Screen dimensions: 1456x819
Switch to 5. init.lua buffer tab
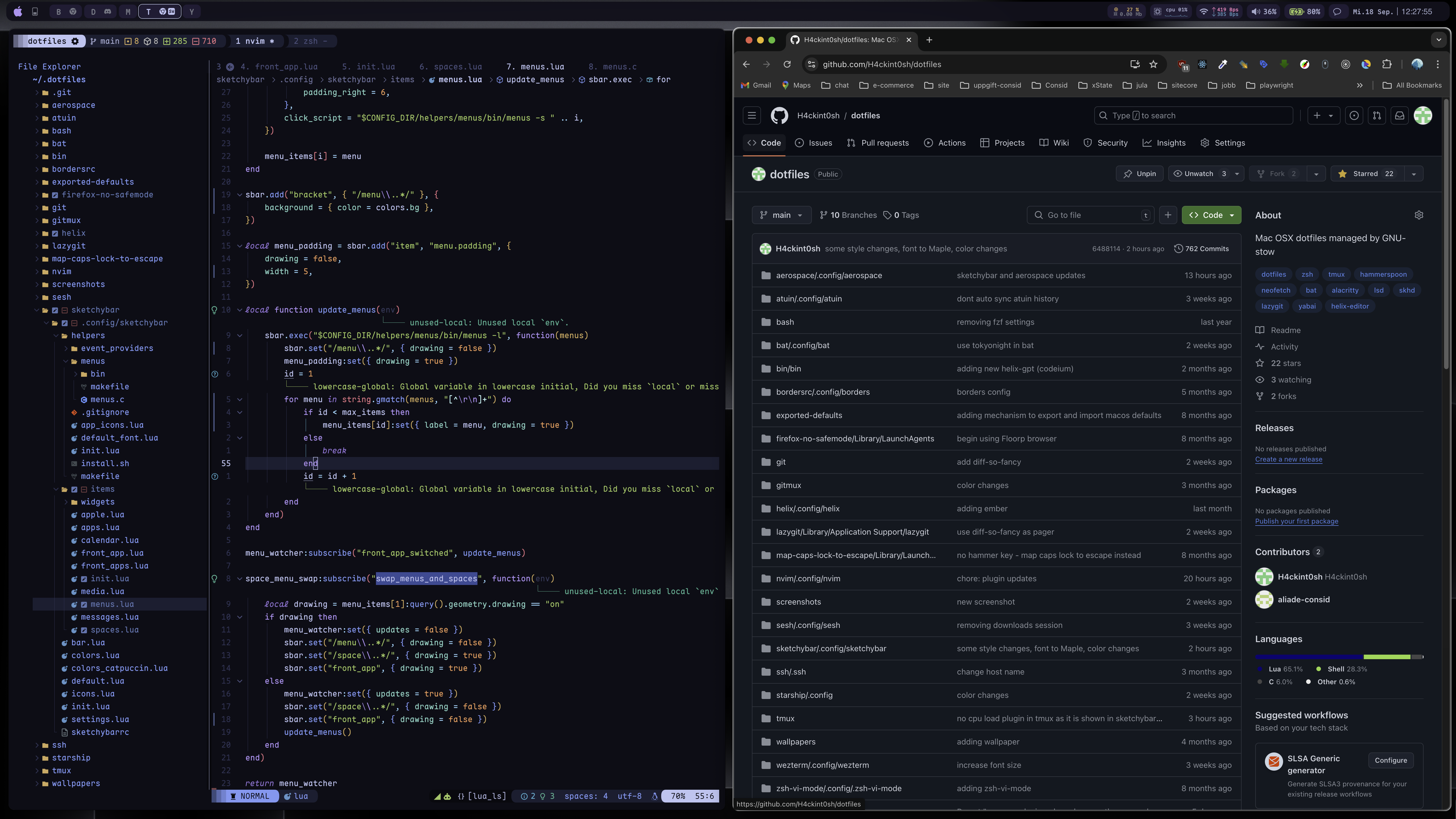coord(368,67)
